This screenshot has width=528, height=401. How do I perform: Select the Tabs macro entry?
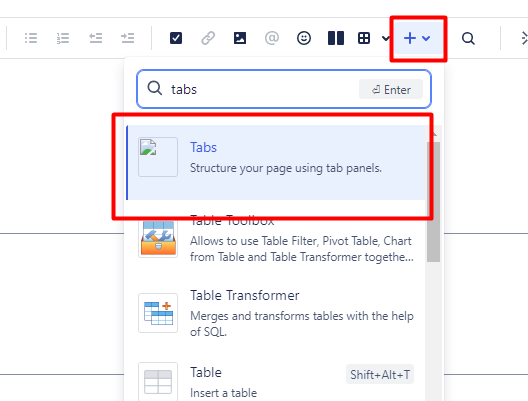tap(276, 162)
